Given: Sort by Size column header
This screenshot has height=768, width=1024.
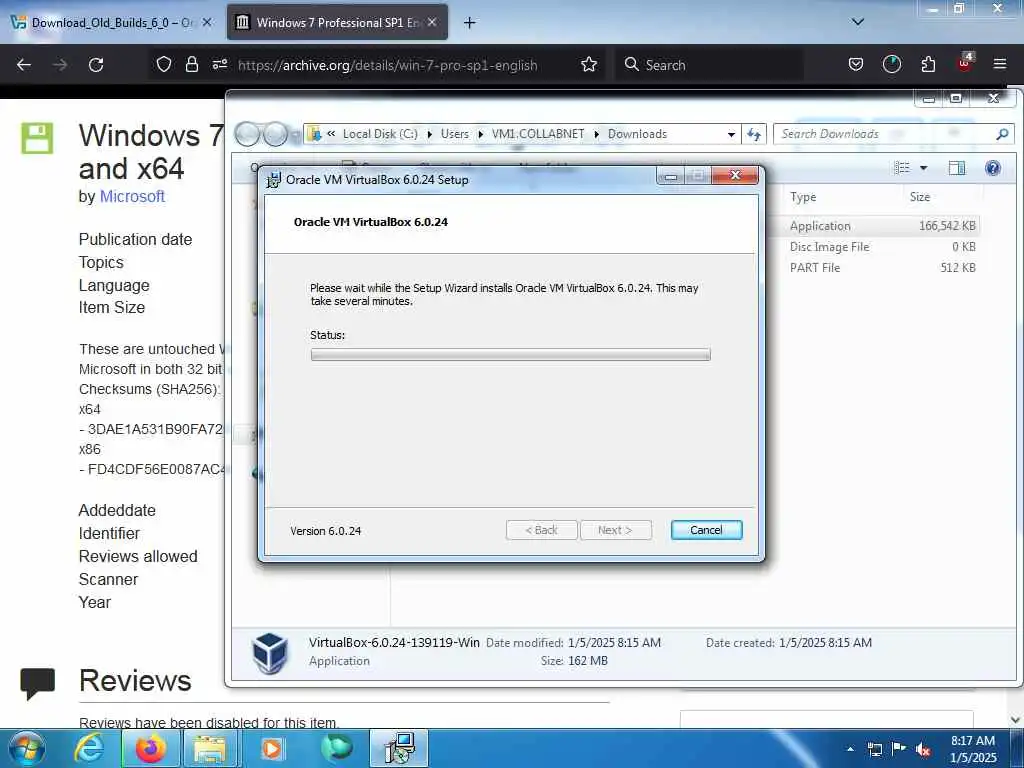Looking at the screenshot, I should [920, 197].
